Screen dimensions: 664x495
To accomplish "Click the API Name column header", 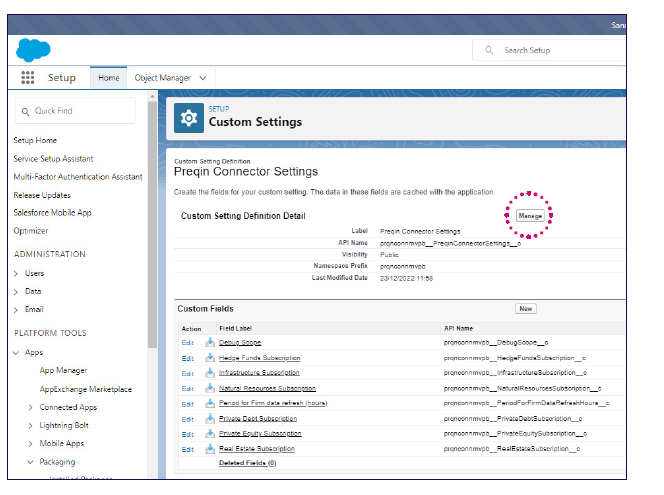I will pos(458,328).
